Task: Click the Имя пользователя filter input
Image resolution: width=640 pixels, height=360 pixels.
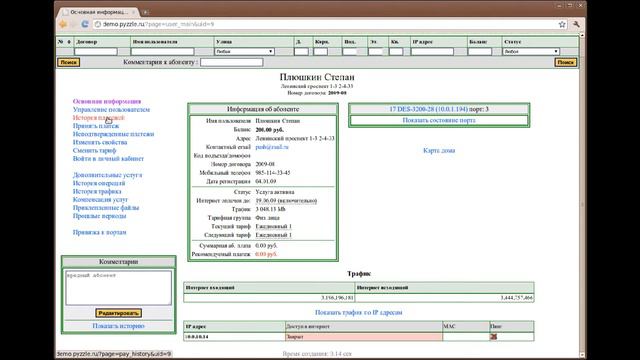Action: [162, 51]
